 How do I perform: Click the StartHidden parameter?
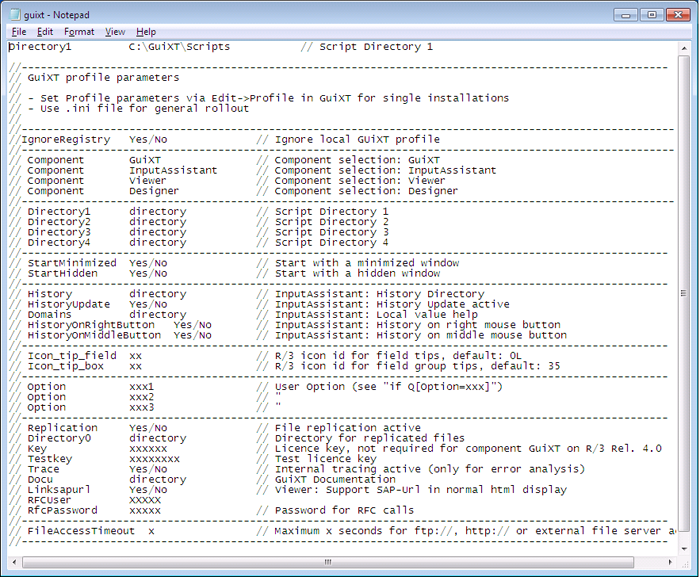click(62, 273)
